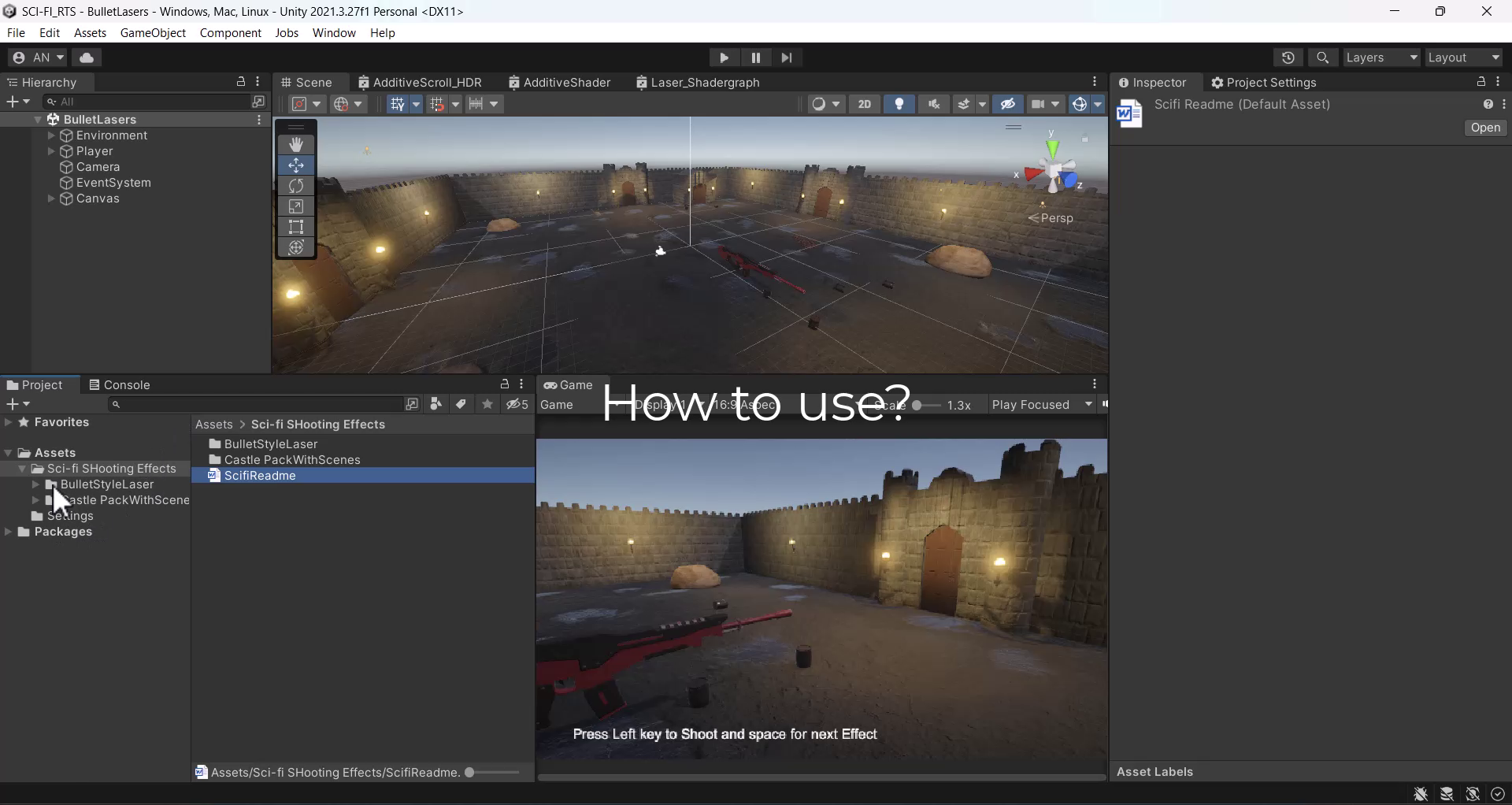This screenshot has width=1512, height=805.
Task: Toggle scene visibility of hidden objects
Action: point(1007,104)
